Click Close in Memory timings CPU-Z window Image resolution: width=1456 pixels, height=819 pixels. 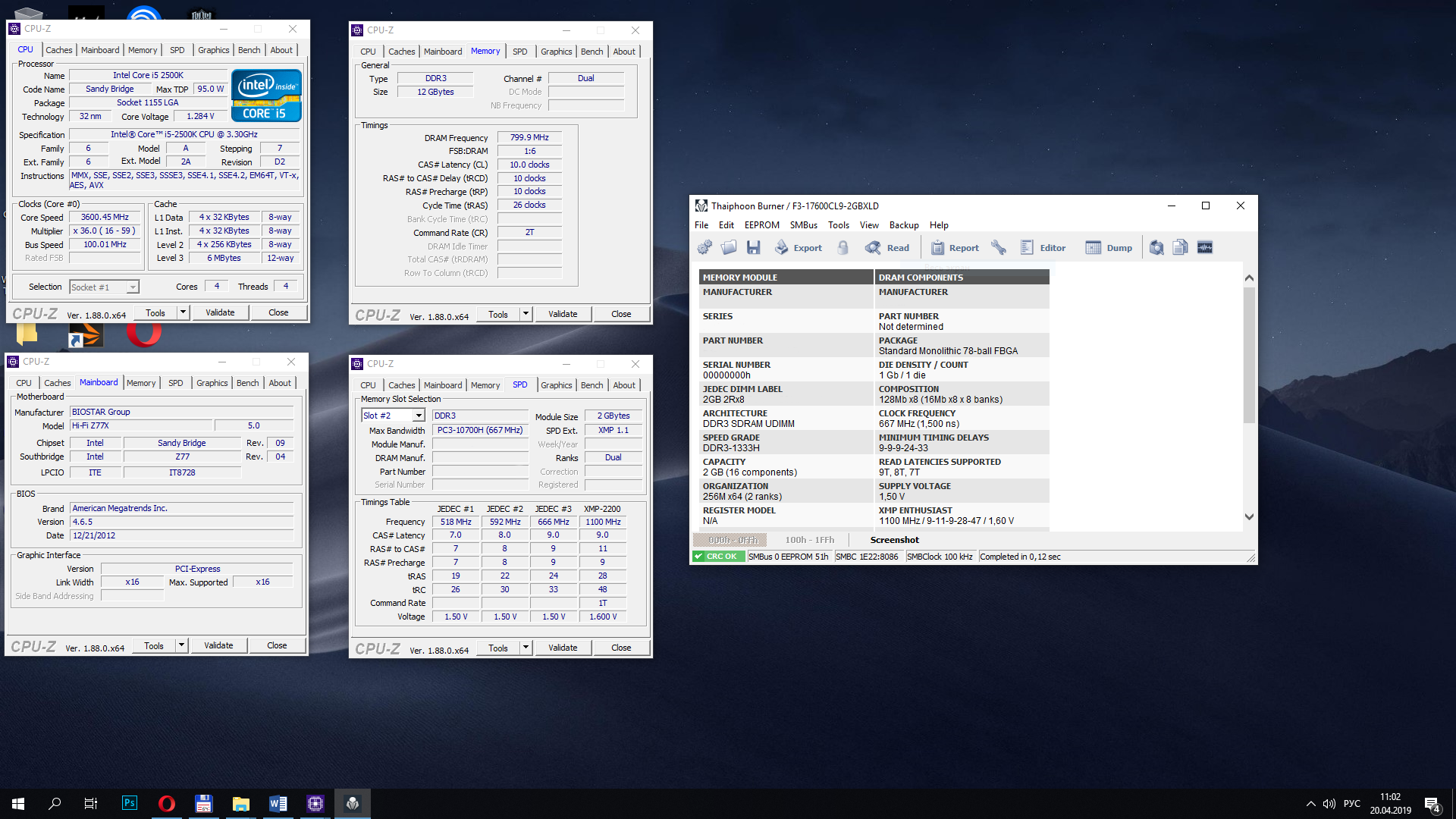(621, 314)
